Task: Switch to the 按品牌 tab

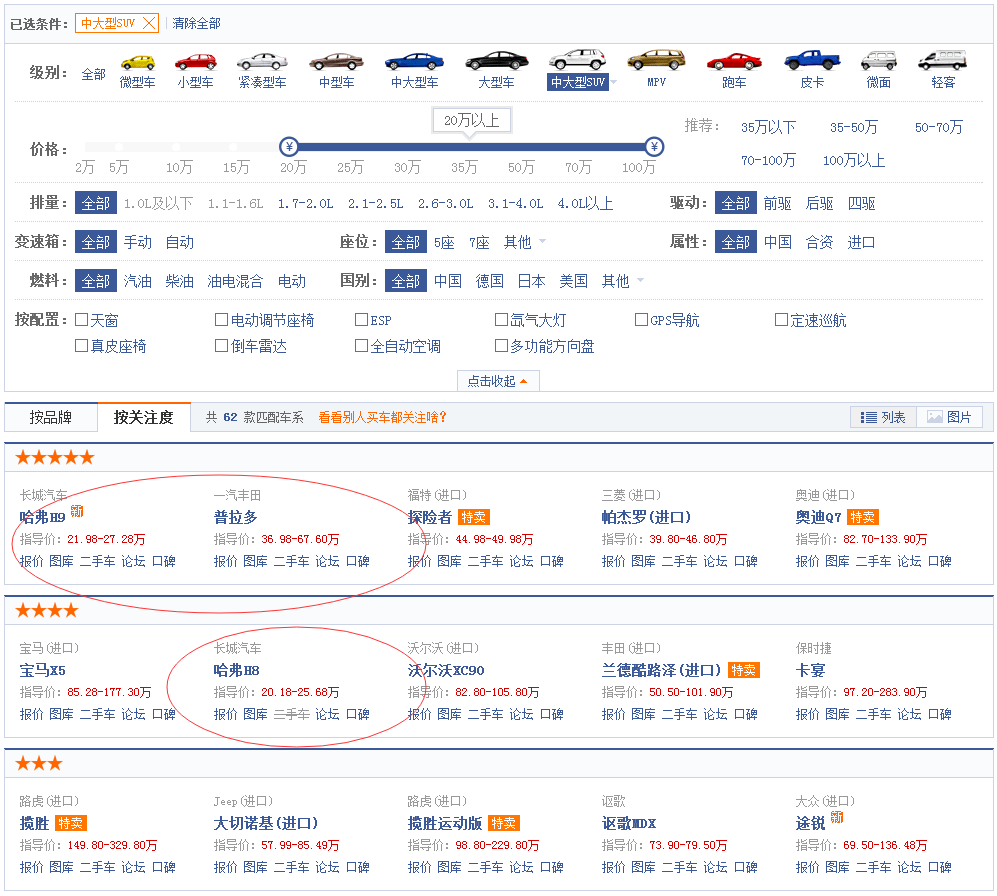Action: tap(51, 417)
